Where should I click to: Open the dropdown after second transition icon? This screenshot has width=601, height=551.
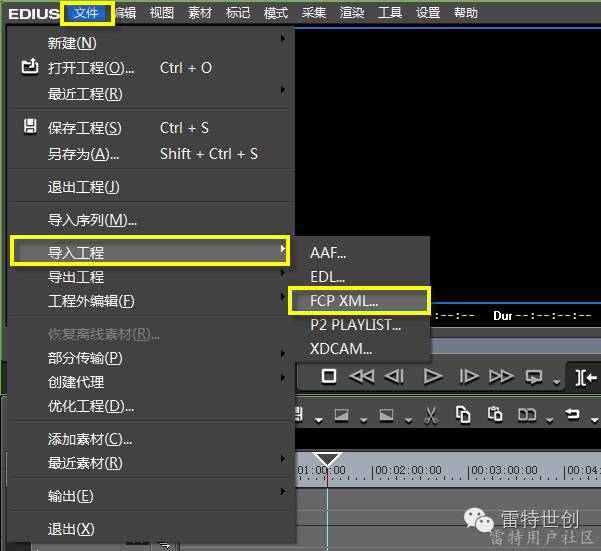pyautogui.click(x=409, y=420)
